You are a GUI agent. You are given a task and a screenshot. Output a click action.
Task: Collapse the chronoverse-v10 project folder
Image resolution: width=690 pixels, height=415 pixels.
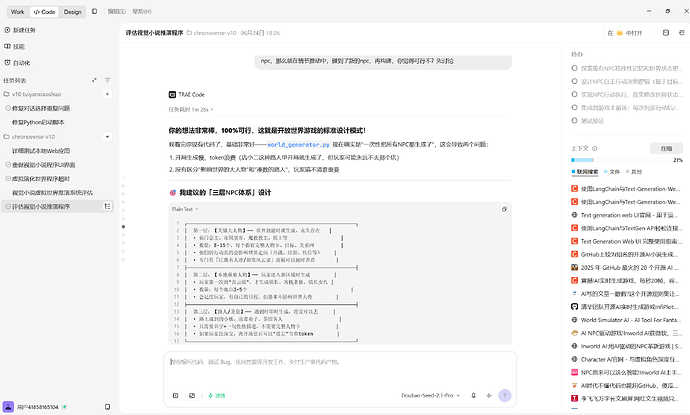pyautogui.click(x=29, y=136)
